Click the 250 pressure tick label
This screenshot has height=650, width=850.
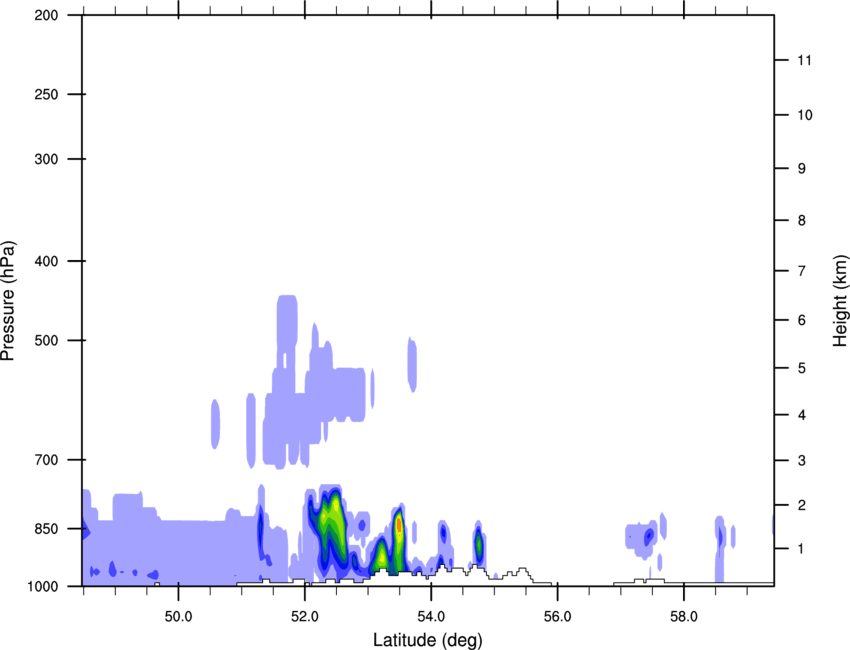click(46, 94)
